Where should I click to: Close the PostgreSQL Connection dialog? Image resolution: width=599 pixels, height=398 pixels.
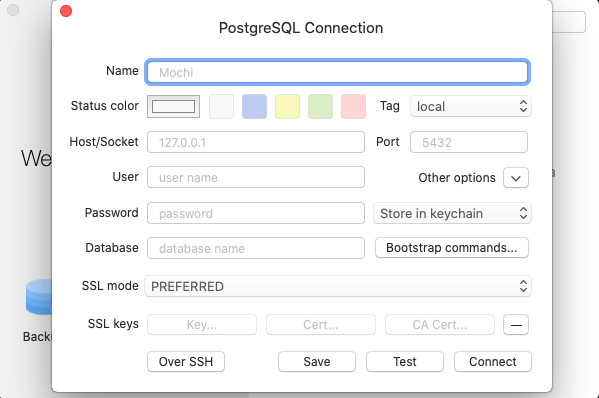point(66,11)
